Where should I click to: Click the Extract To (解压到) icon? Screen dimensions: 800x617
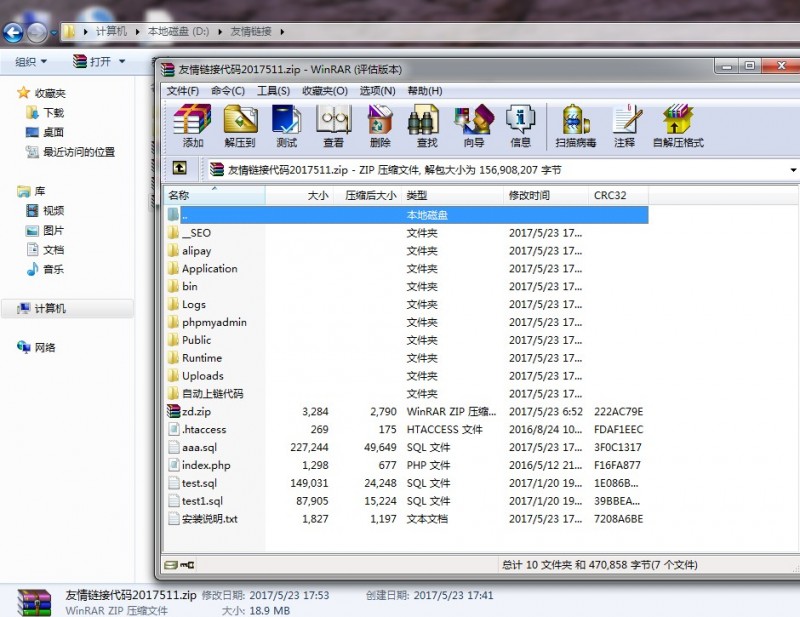240,124
